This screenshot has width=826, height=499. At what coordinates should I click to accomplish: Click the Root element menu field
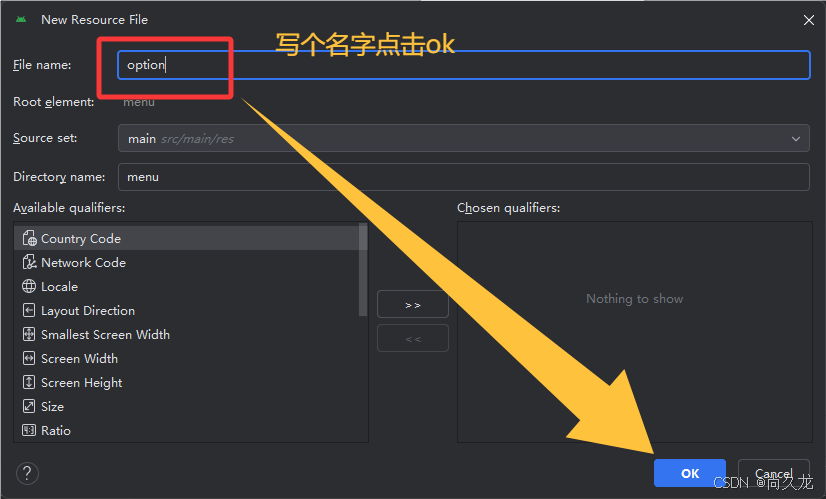139,102
